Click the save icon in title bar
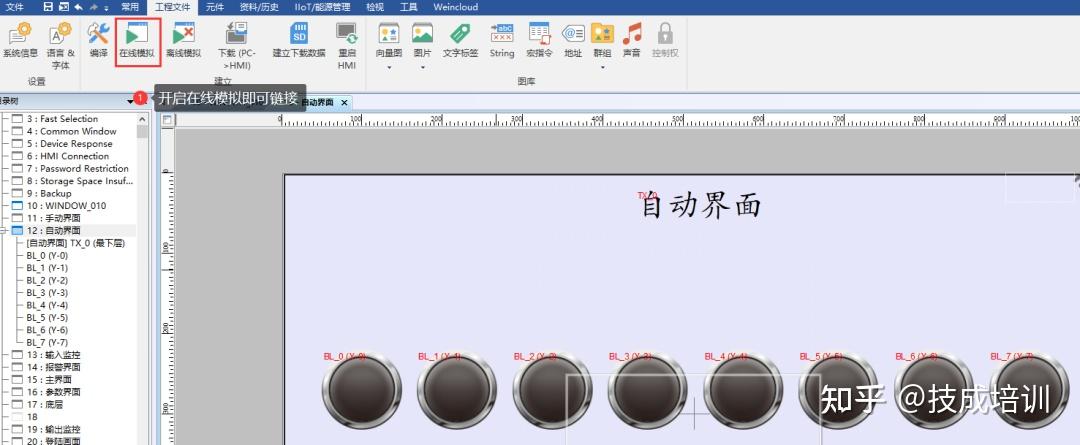This screenshot has width=1080, height=445. (48, 7)
